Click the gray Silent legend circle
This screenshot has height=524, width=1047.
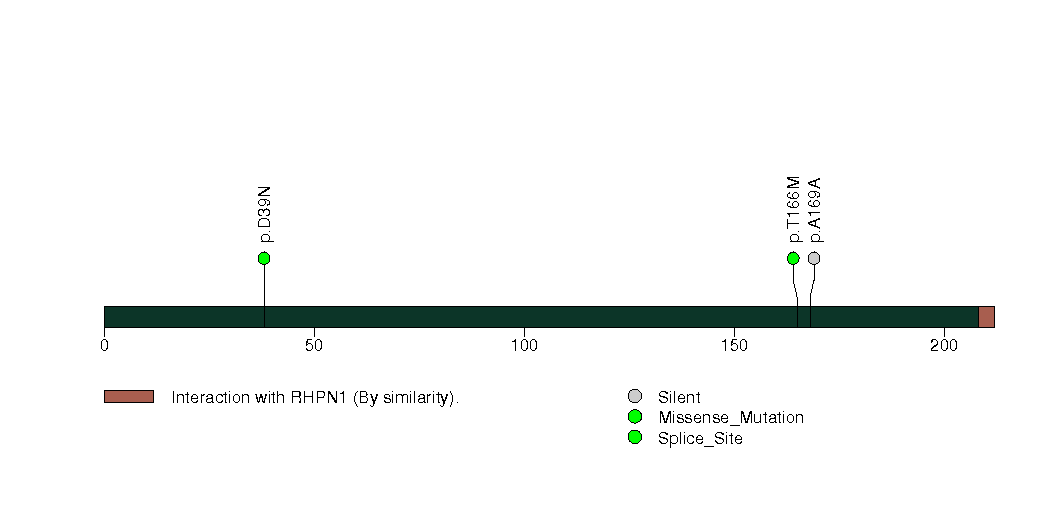click(x=634, y=397)
